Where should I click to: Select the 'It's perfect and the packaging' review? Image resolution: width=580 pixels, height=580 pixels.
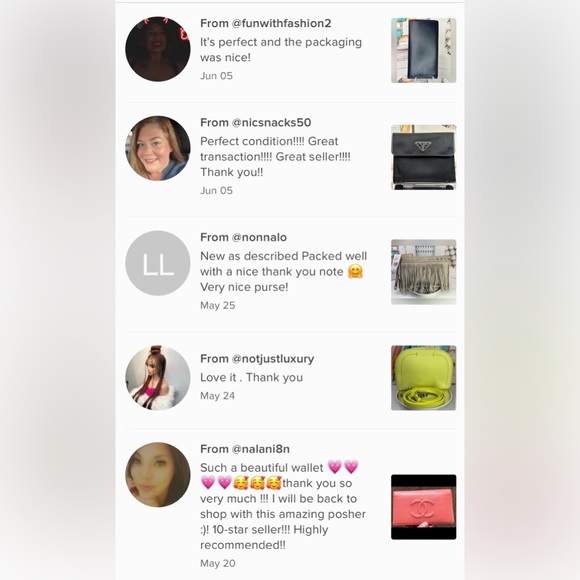281,50
